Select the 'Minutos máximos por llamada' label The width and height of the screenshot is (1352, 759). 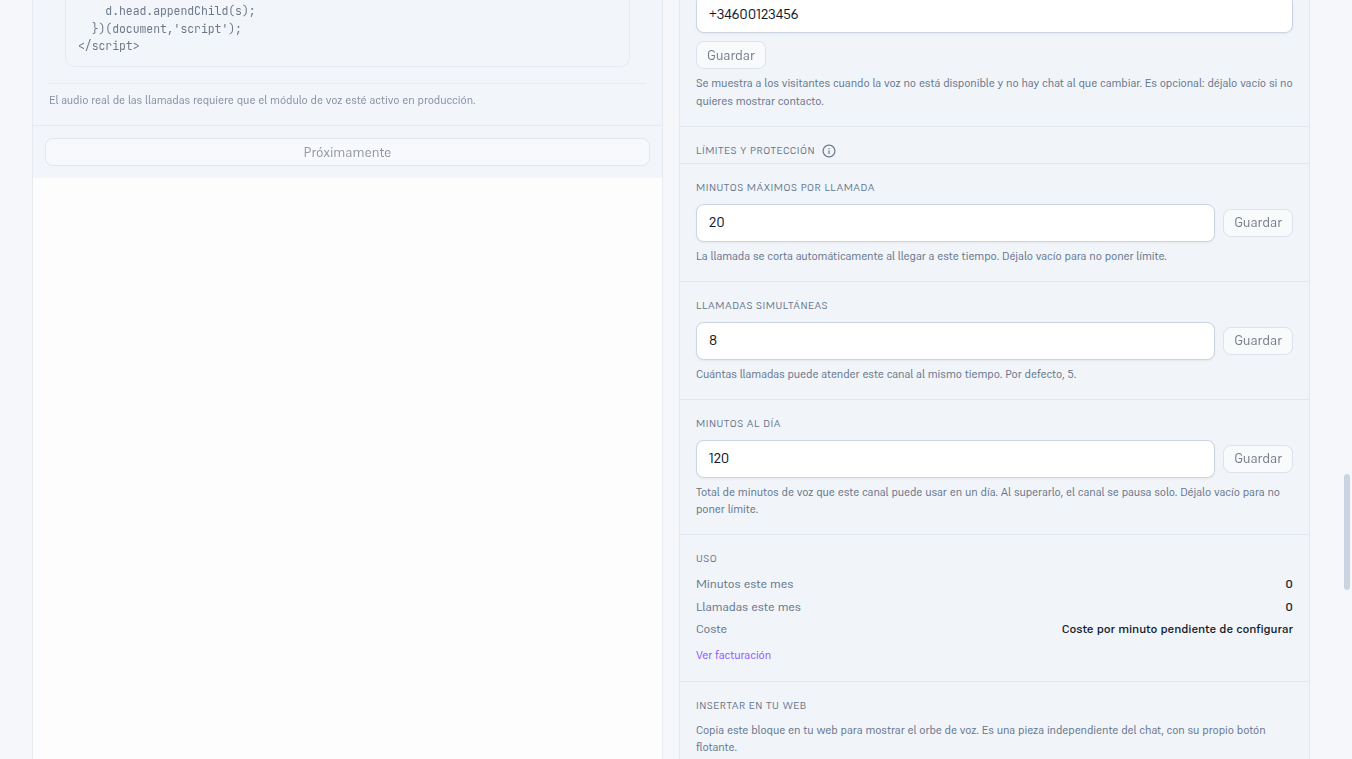pos(785,187)
